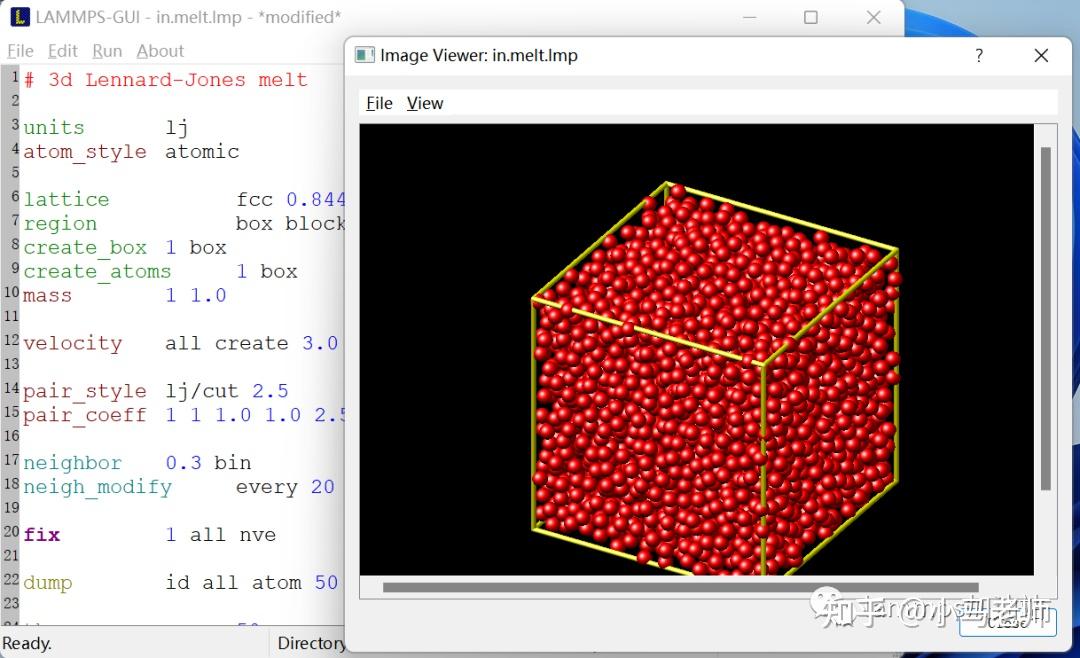The width and height of the screenshot is (1080, 658).
Task: Click the 'units' keyword on line 3
Action: tap(54, 127)
